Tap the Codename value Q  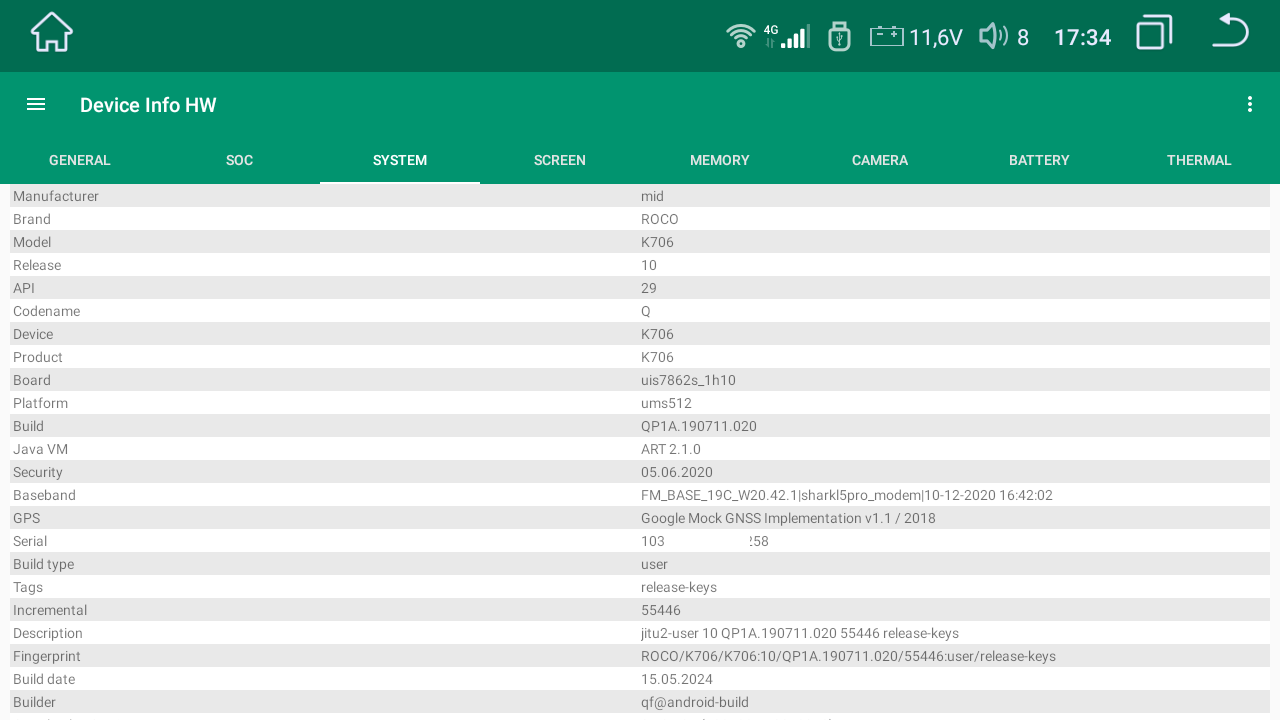click(646, 311)
